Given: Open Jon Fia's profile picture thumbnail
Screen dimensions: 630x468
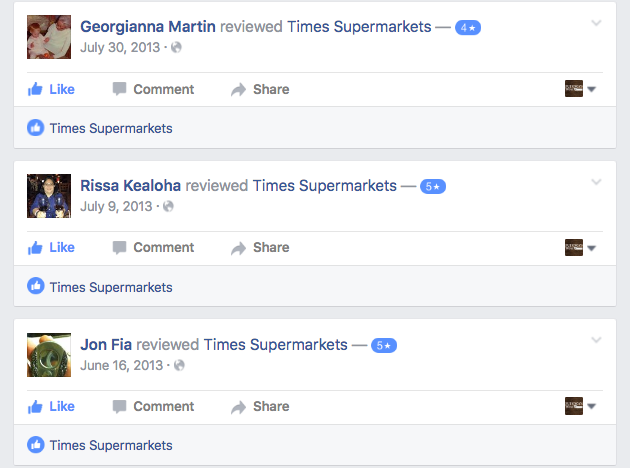Looking at the screenshot, I should pyautogui.click(x=49, y=355).
